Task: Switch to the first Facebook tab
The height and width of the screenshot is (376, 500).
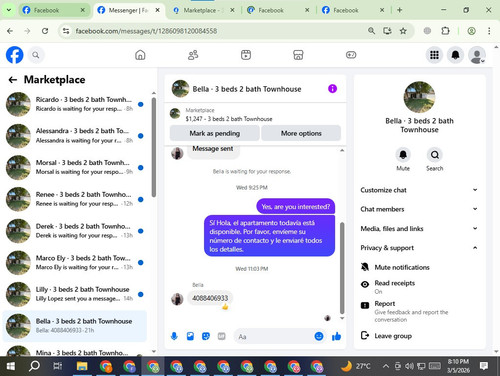Action: click(x=54, y=10)
